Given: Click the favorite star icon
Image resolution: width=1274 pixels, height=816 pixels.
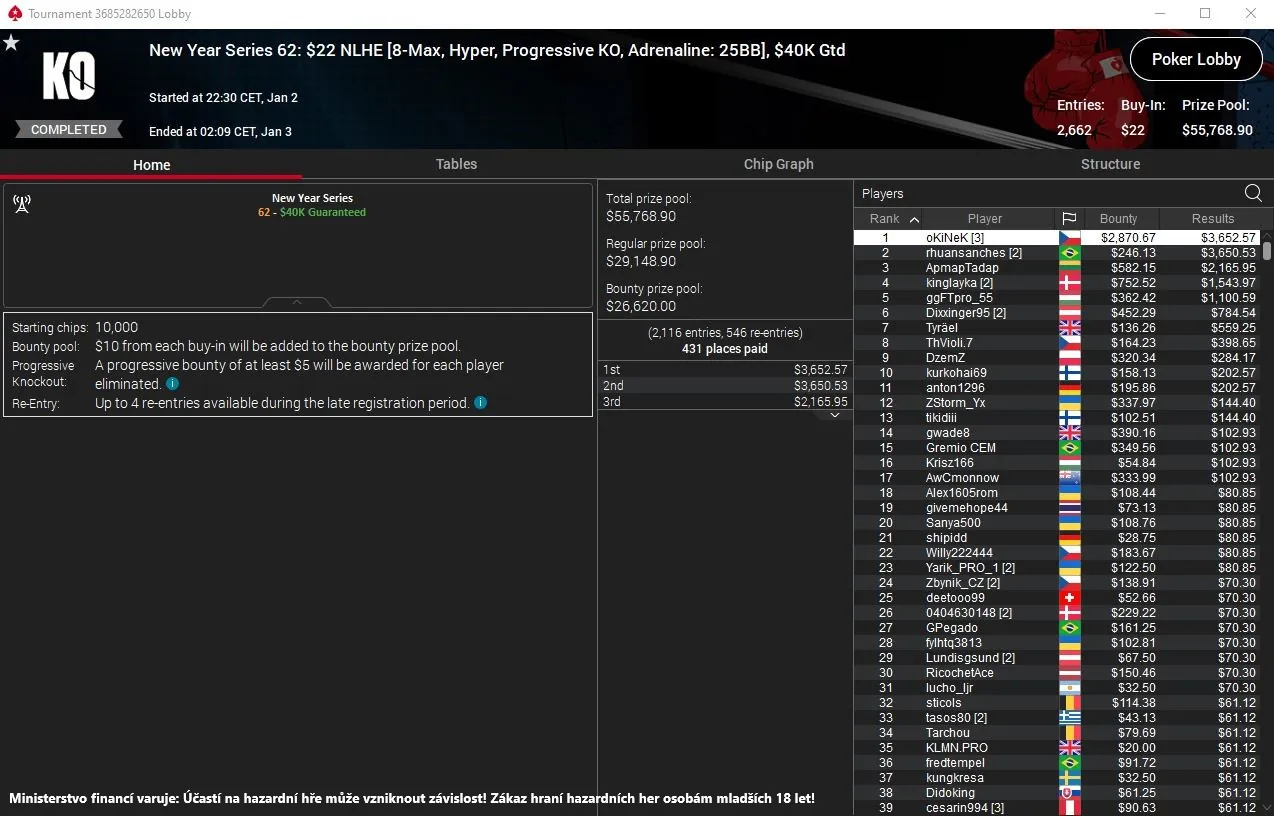Looking at the screenshot, I should pyautogui.click(x=11, y=42).
